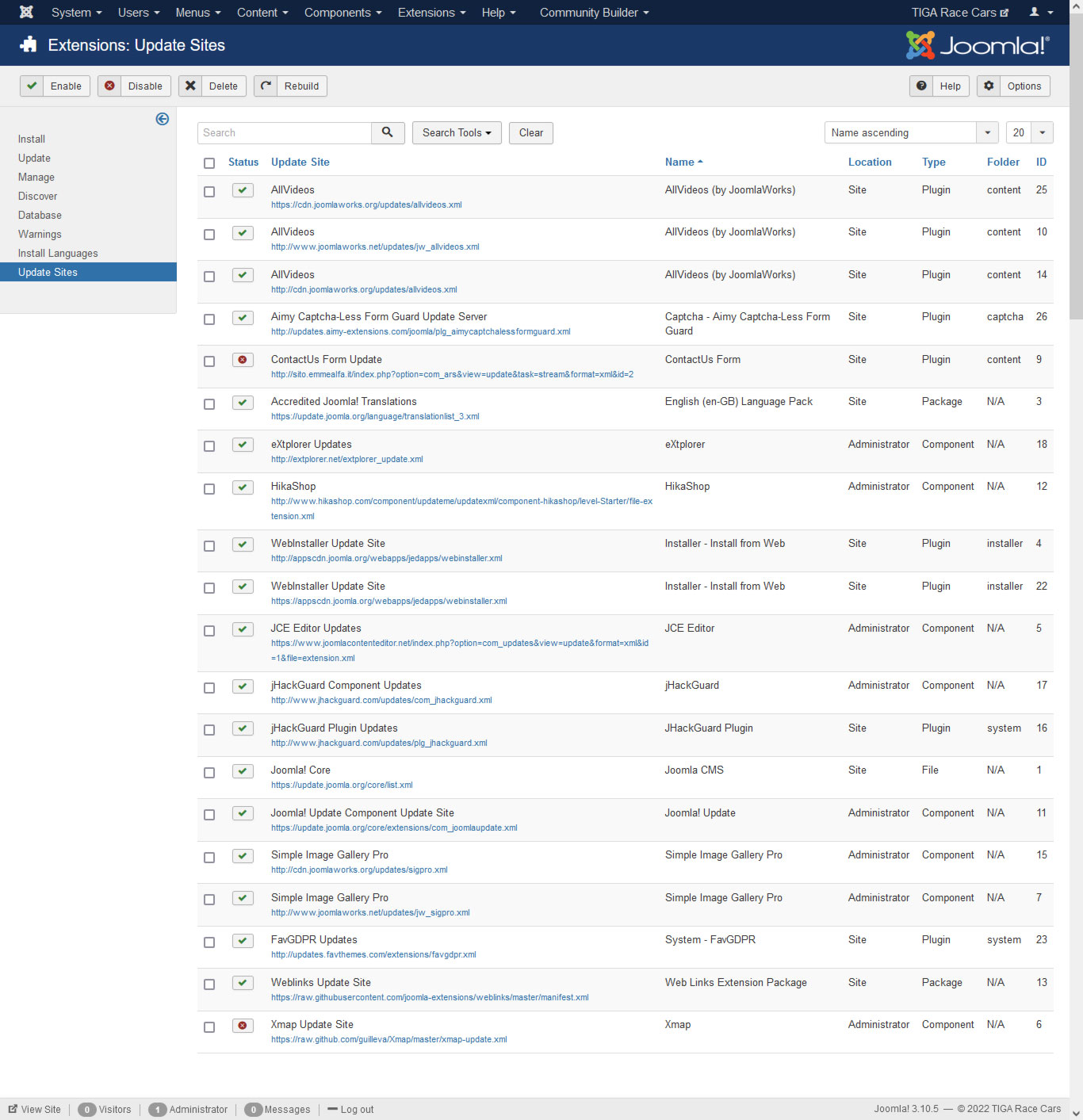Check the box for ContactUs Form Update row
The width and height of the screenshot is (1083, 1120).
pos(209,361)
